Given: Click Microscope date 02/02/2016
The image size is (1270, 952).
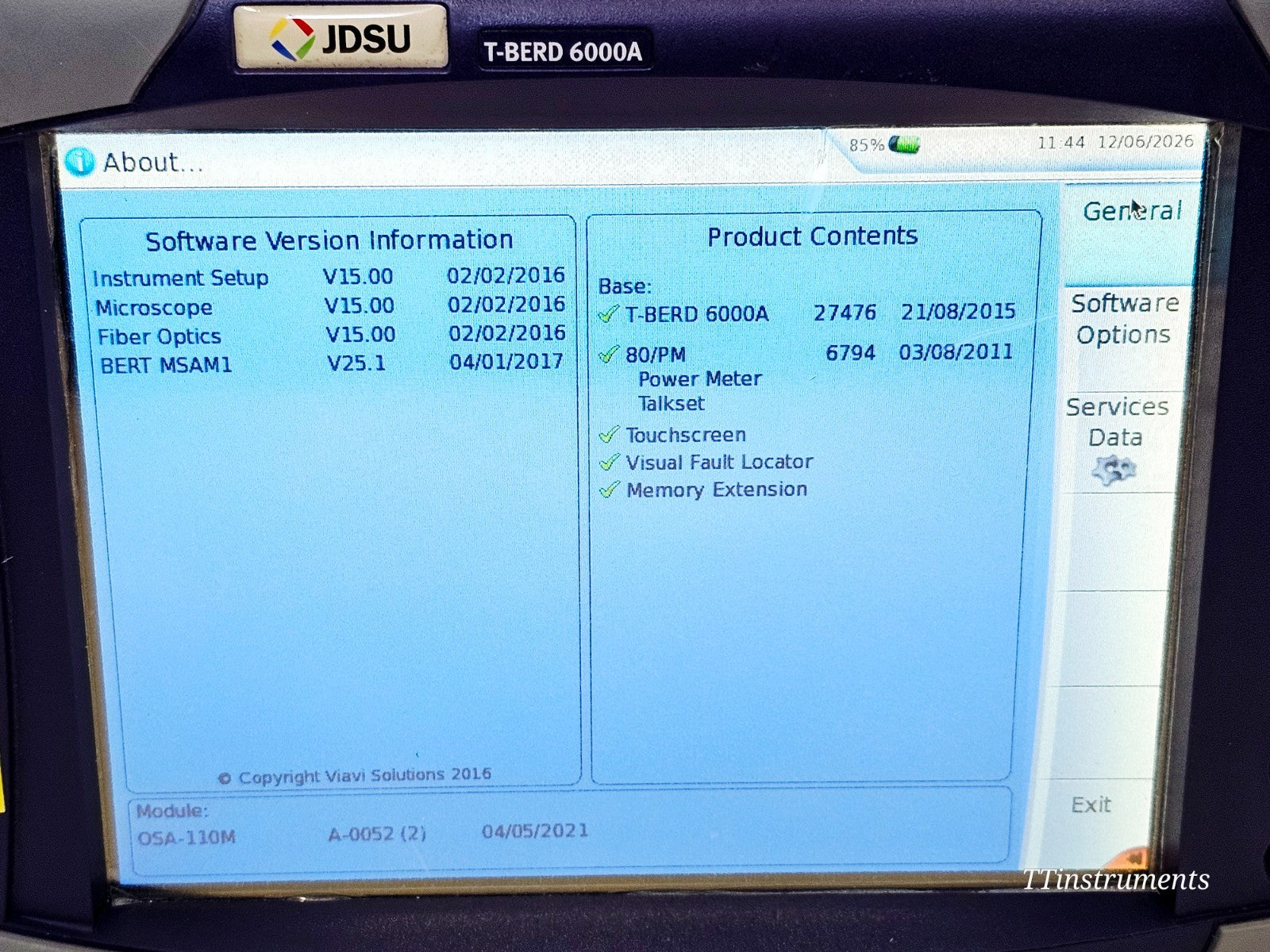Looking at the screenshot, I should pos(506,305).
